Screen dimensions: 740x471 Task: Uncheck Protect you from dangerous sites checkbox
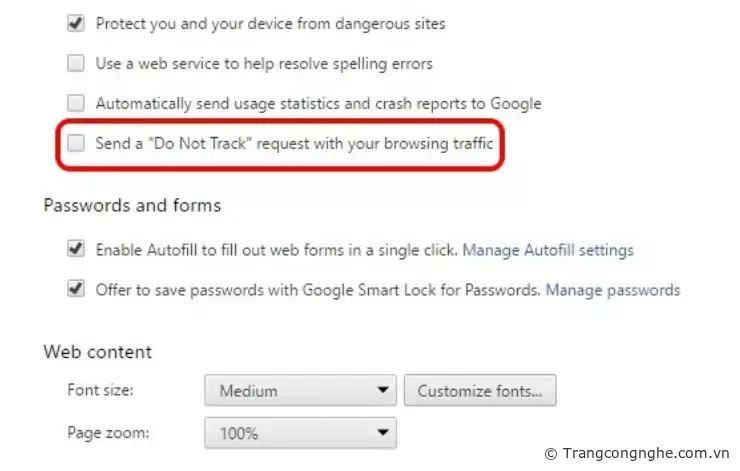[x=76, y=23]
